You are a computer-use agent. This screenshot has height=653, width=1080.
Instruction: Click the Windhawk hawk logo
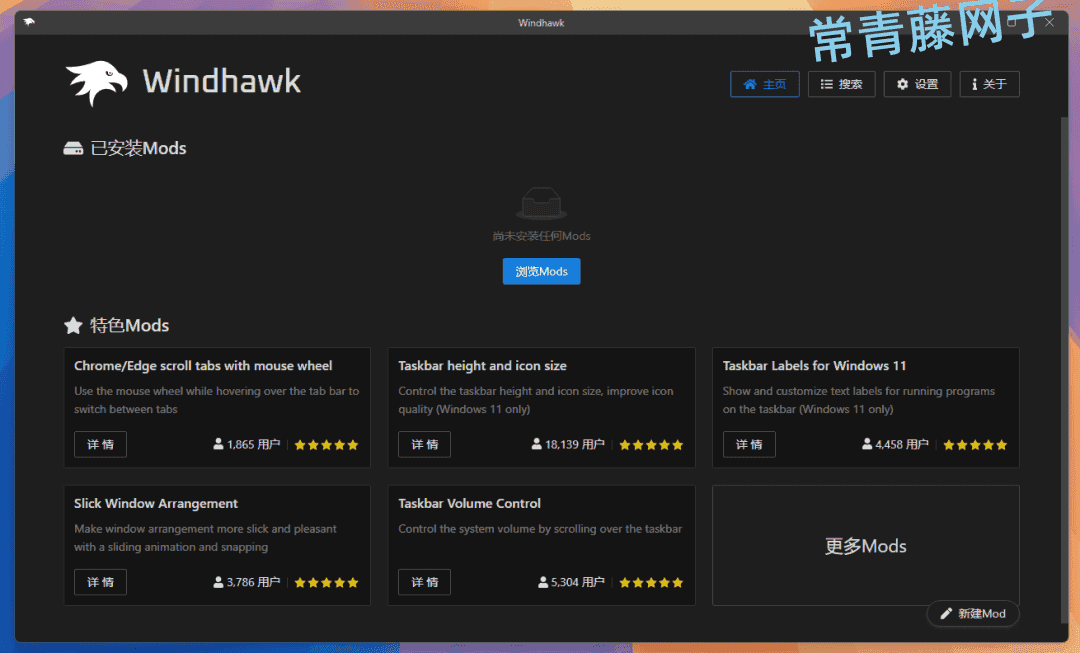(96, 83)
